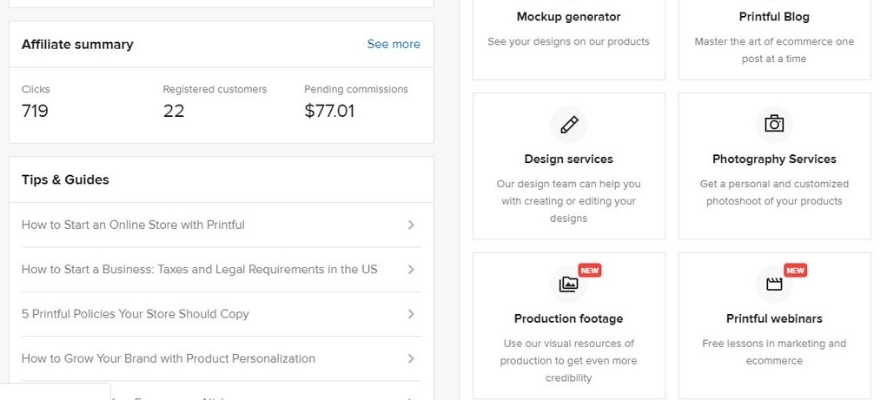Click the clapperboard icon for Printful webinars
This screenshot has width=880, height=400.
click(774, 284)
